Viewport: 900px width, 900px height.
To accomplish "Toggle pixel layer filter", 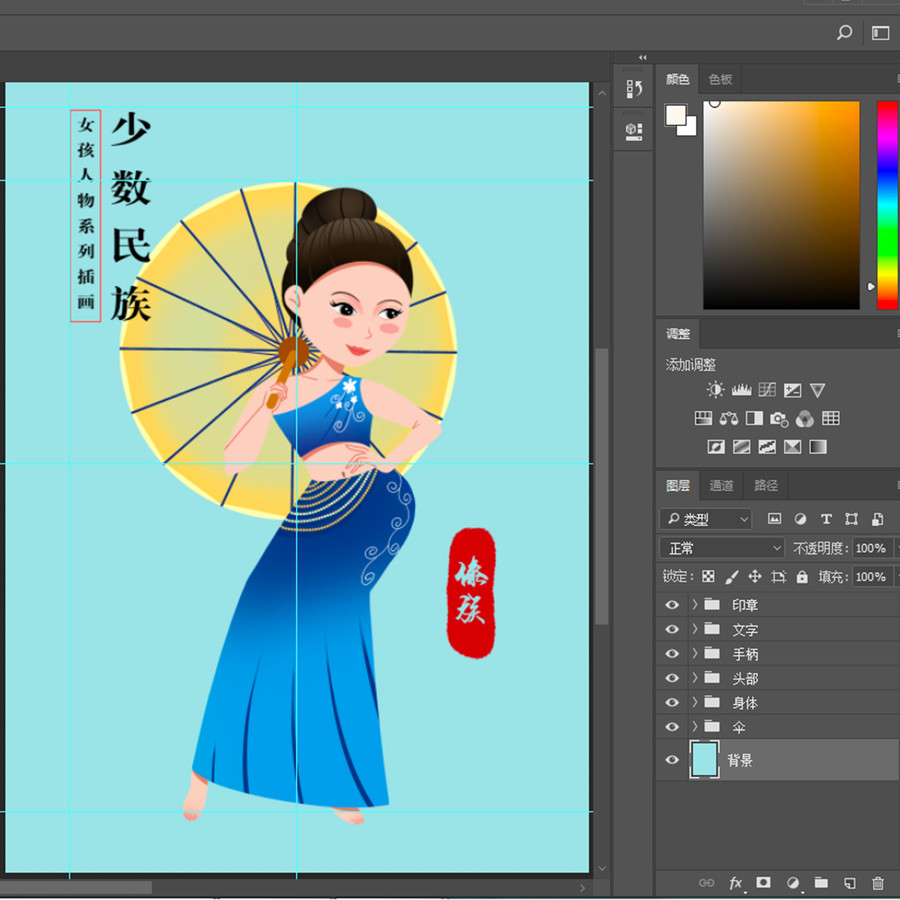I will pyautogui.click(x=774, y=519).
